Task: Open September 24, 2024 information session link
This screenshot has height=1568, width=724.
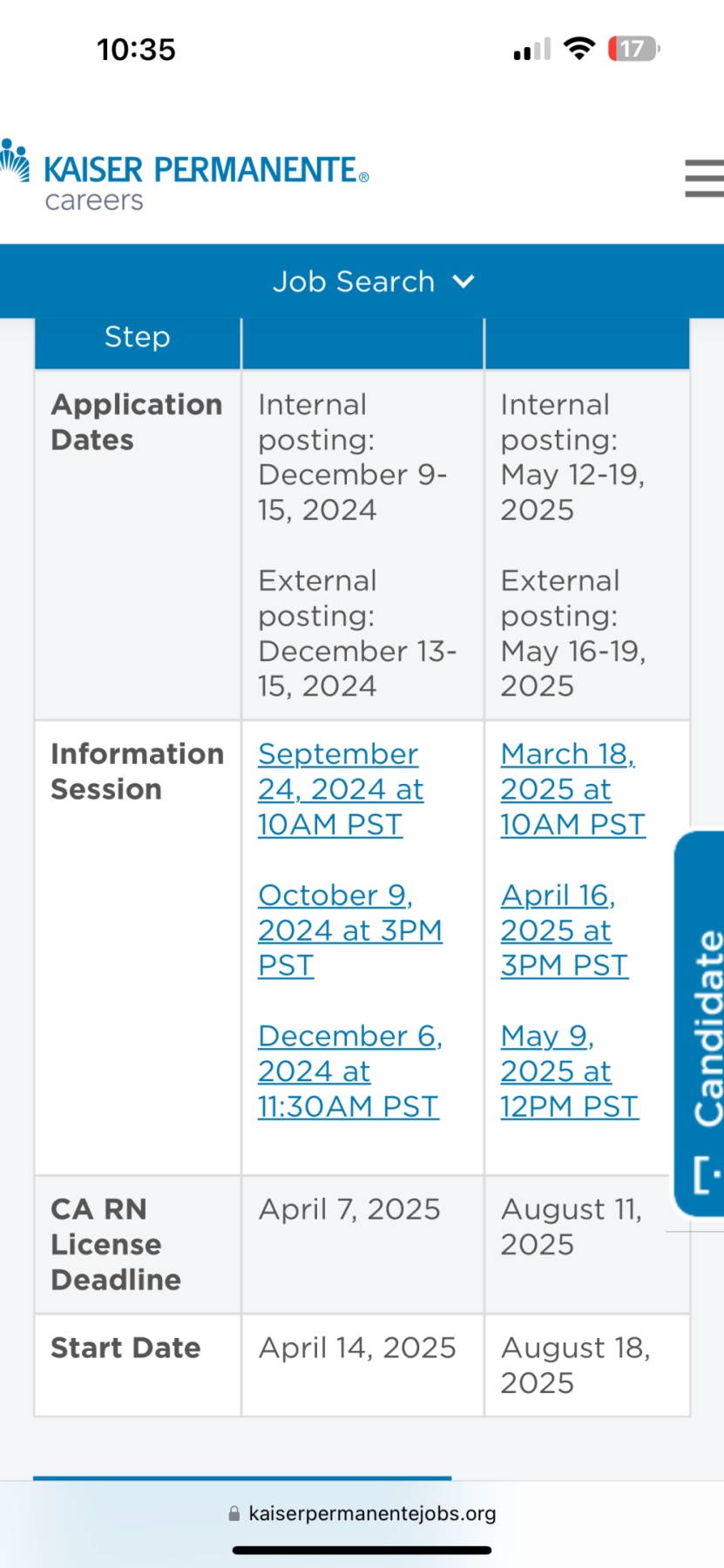Action: (340, 789)
